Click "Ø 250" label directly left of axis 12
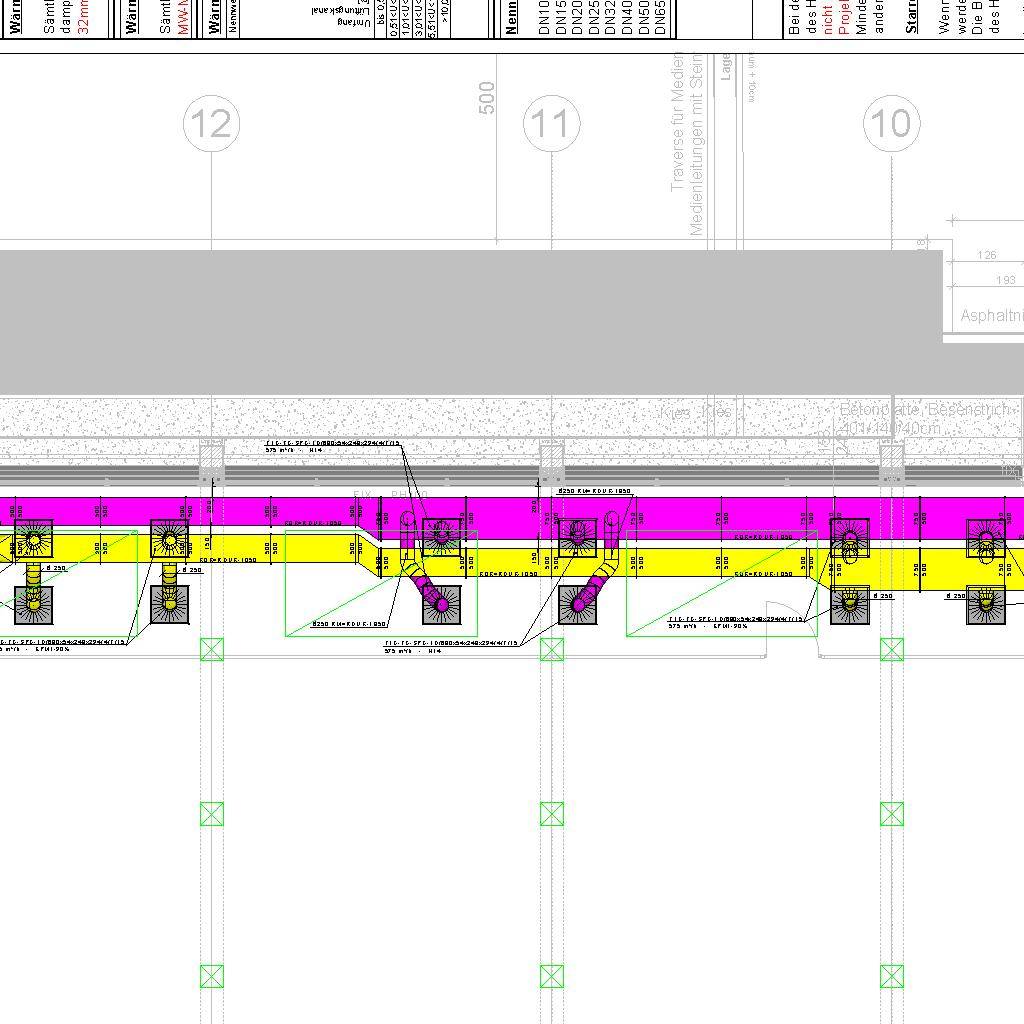Image resolution: width=1024 pixels, height=1024 pixels. pyautogui.click(x=191, y=570)
